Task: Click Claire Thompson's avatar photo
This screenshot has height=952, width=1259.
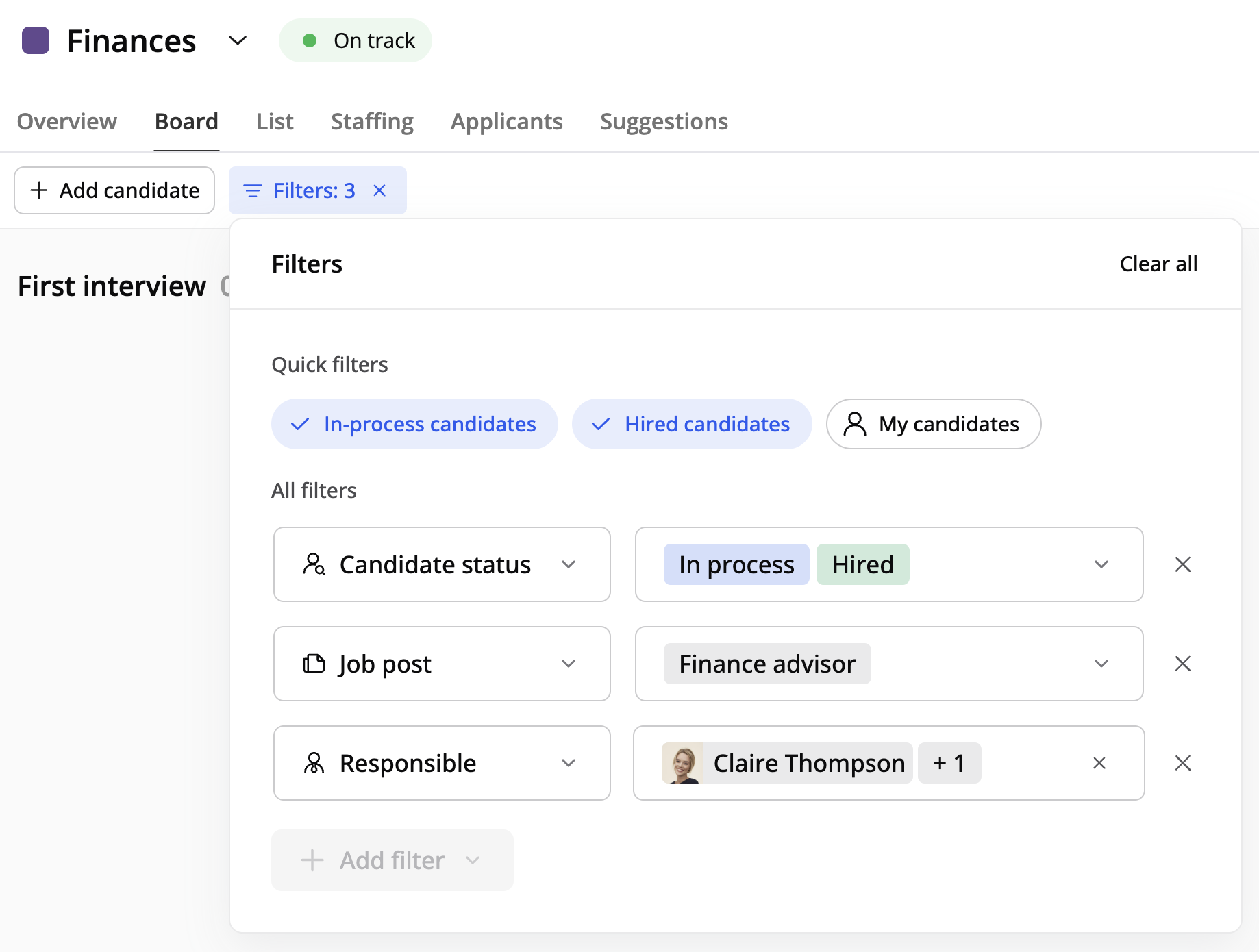Action: (x=682, y=763)
